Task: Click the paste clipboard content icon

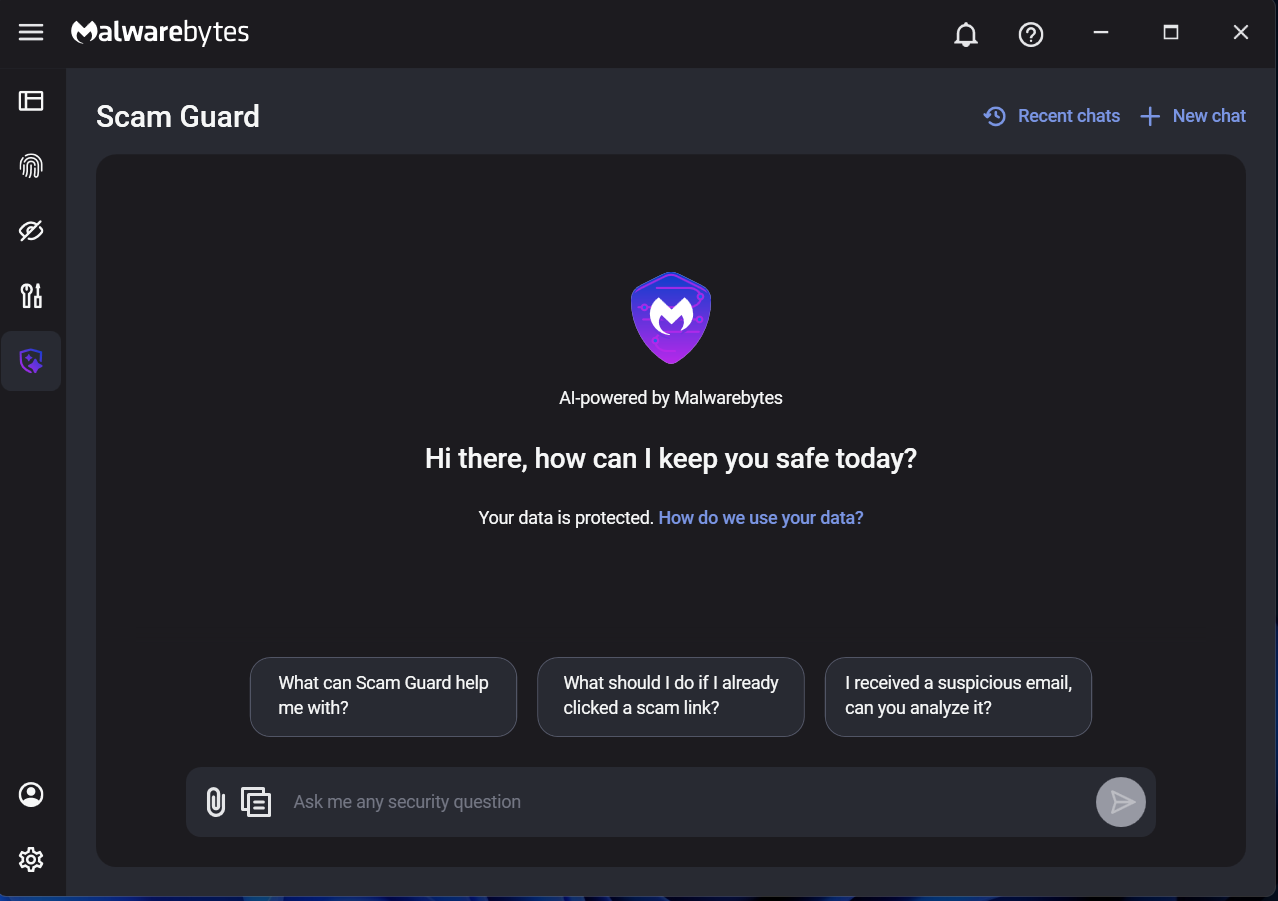Action: (x=256, y=802)
